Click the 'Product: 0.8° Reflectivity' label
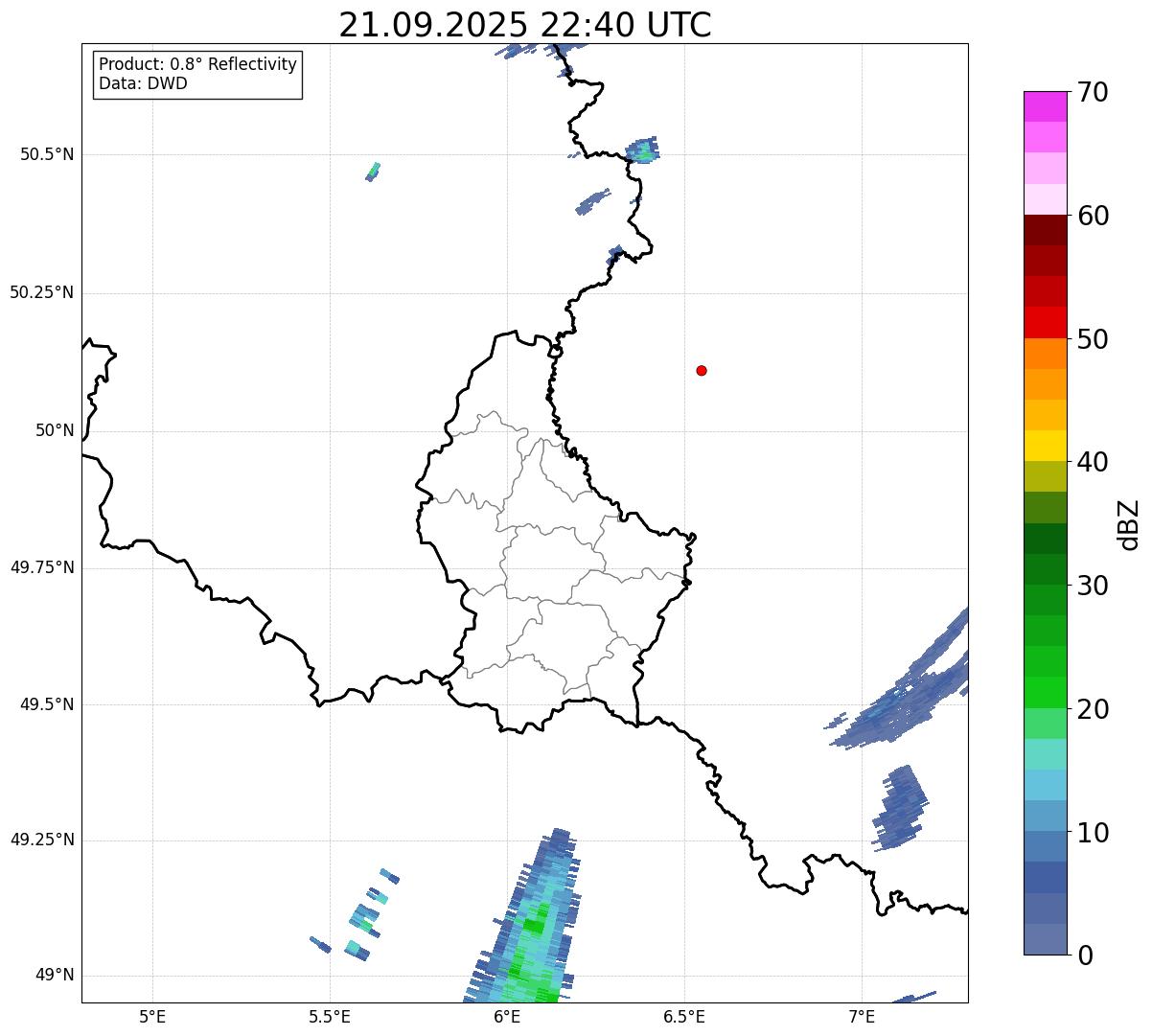Screen dimensions: 1152x1036 (198, 64)
